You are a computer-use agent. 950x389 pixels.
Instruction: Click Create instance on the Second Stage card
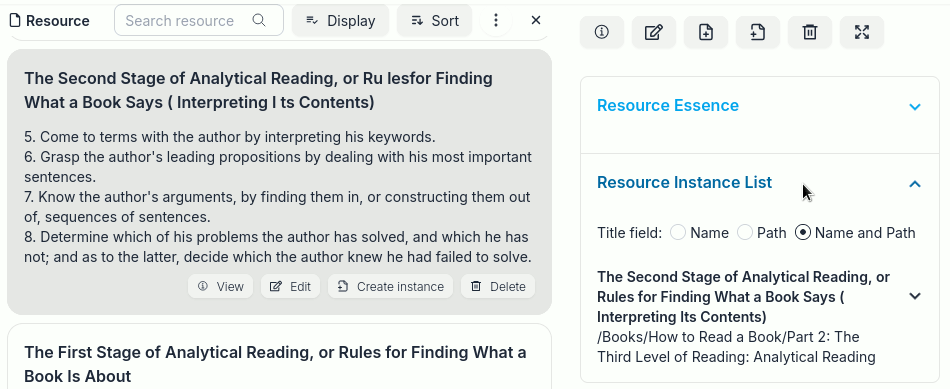391,287
